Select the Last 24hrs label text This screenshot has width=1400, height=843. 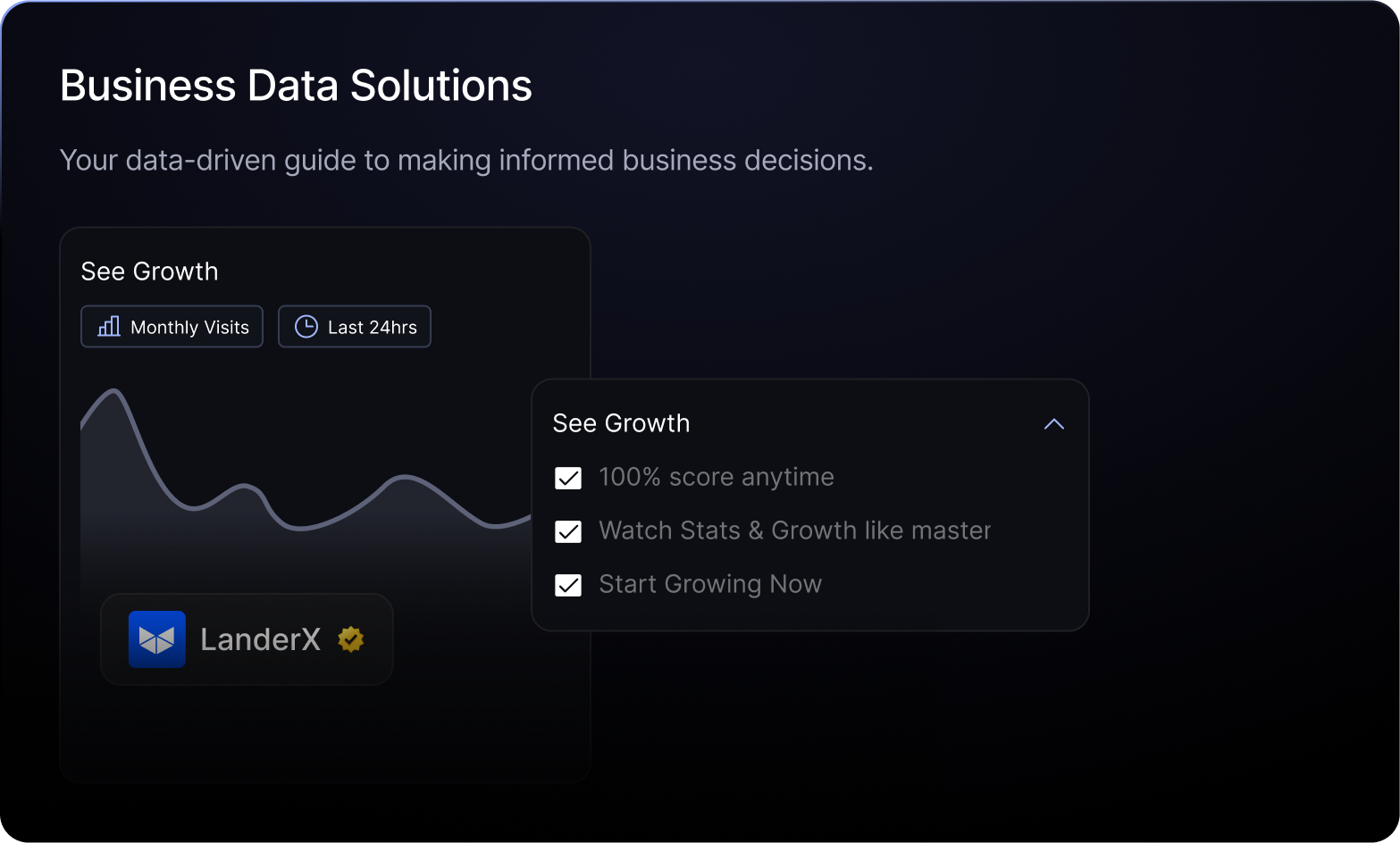point(372,328)
